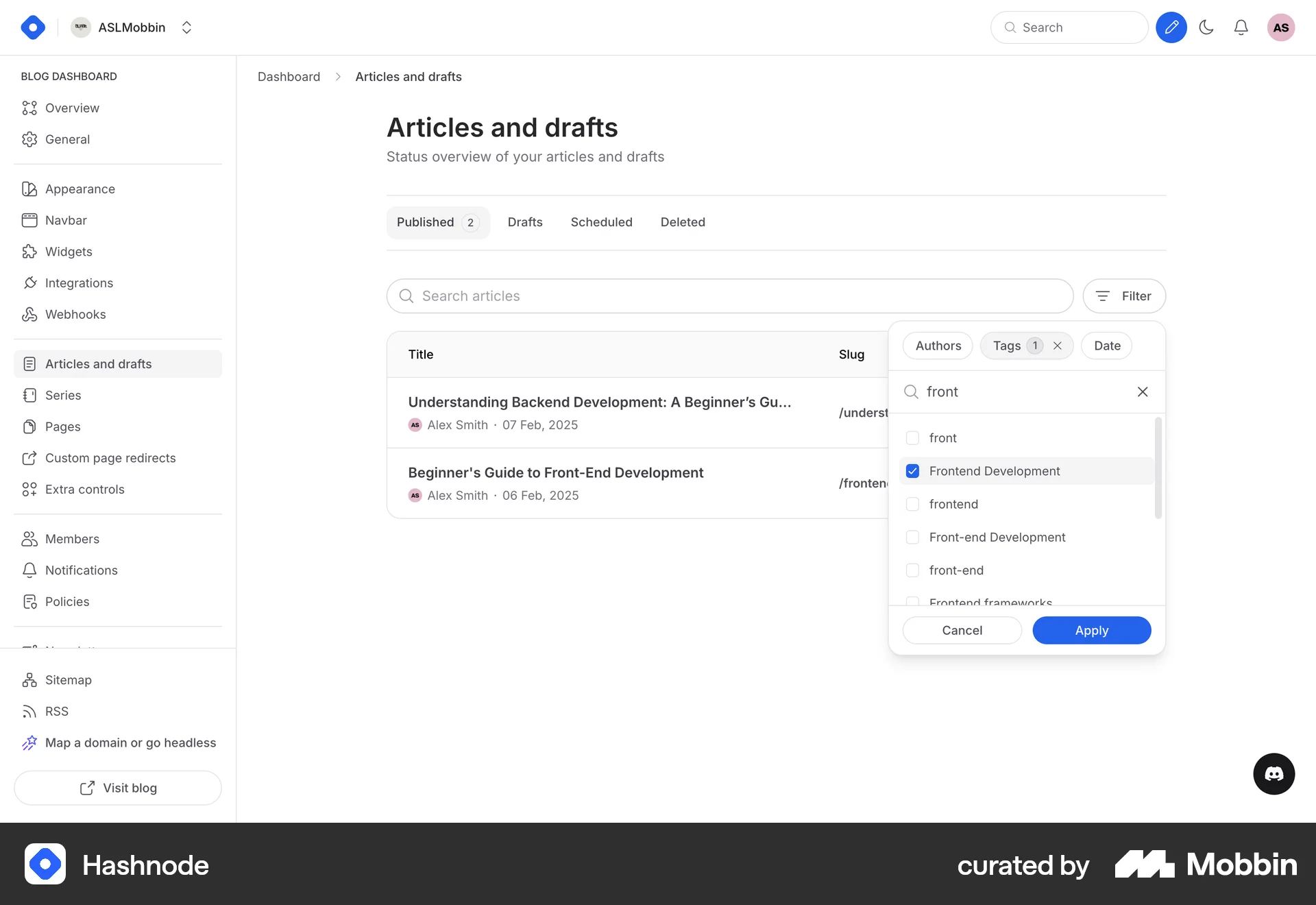This screenshot has width=1316, height=905.
Task: Click the Visit blog button
Action: (117, 788)
